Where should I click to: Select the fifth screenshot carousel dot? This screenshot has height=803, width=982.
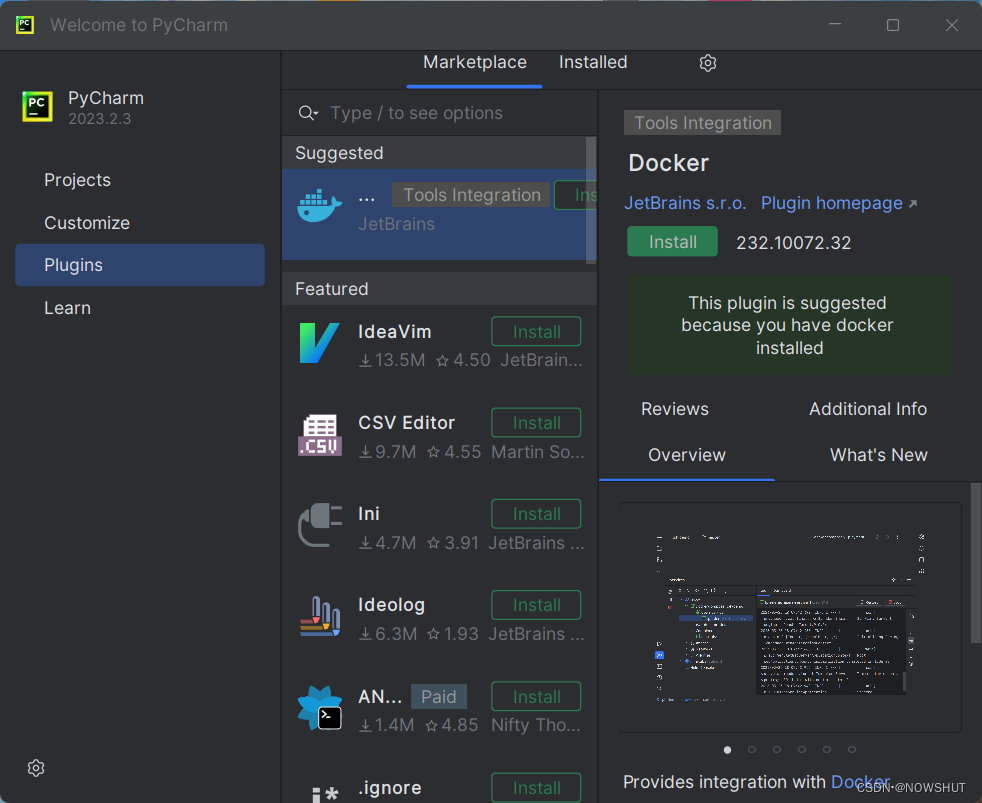click(x=827, y=749)
